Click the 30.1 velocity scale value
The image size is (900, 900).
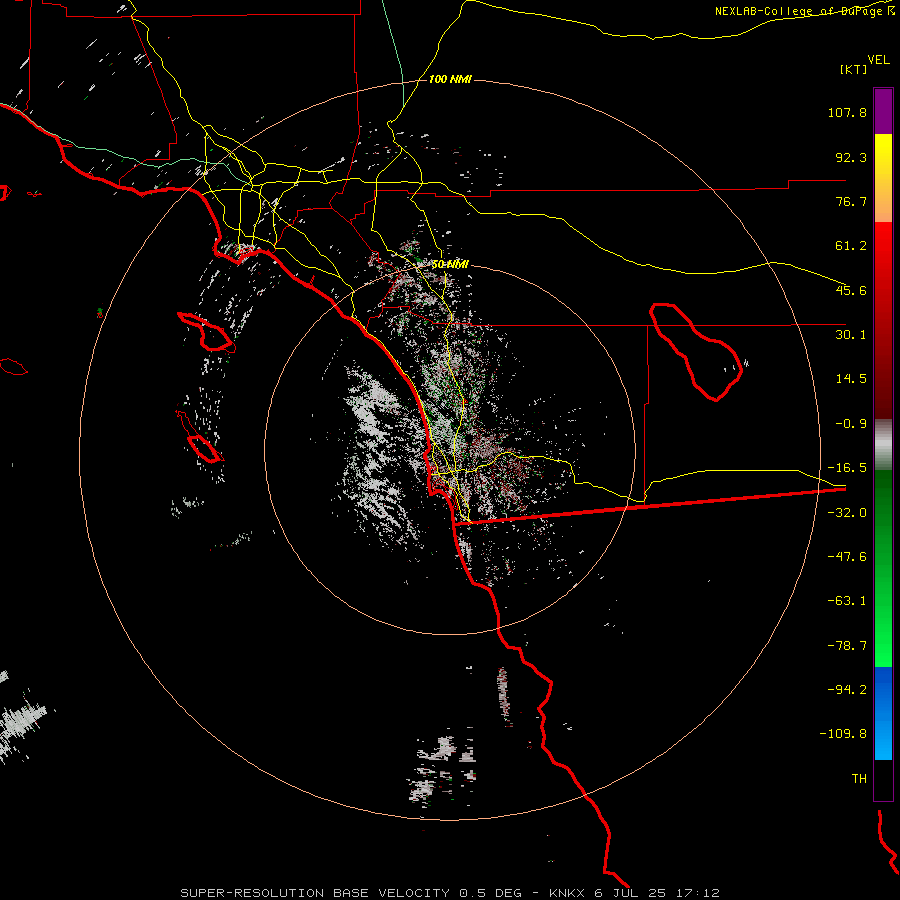851,335
